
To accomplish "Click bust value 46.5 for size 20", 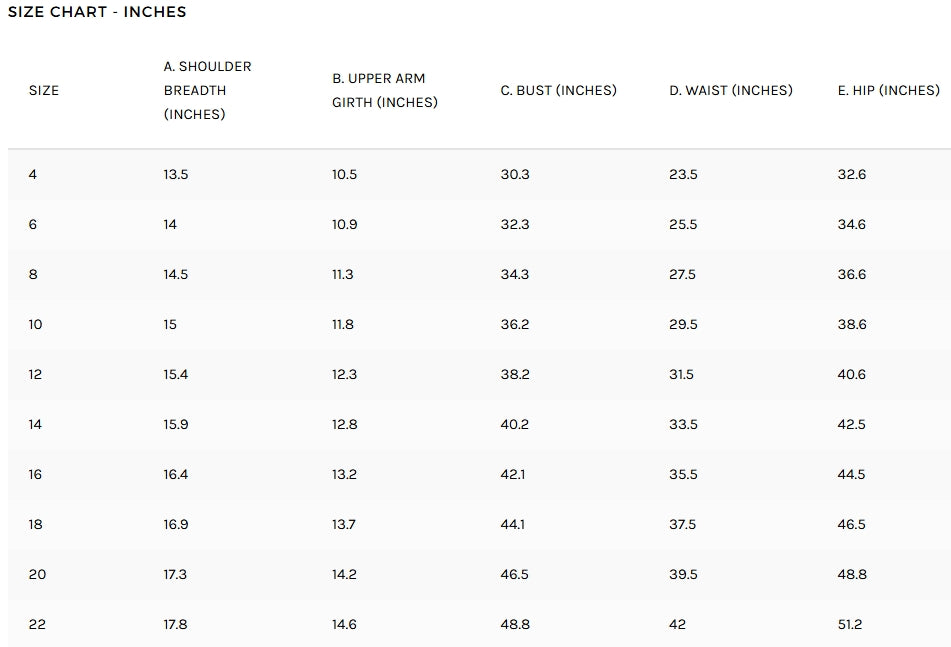I will 515,574.
